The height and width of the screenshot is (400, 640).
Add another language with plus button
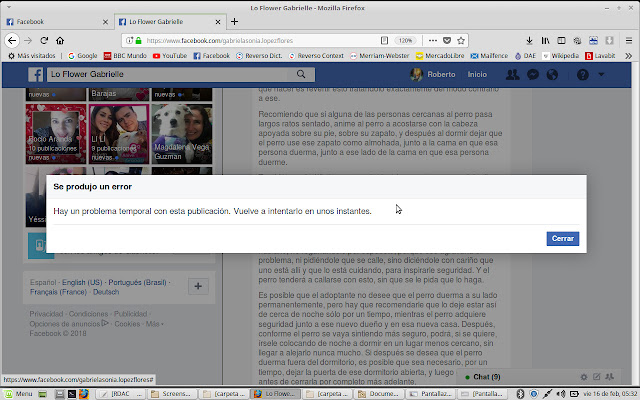pyautogui.click(x=198, y=286)
